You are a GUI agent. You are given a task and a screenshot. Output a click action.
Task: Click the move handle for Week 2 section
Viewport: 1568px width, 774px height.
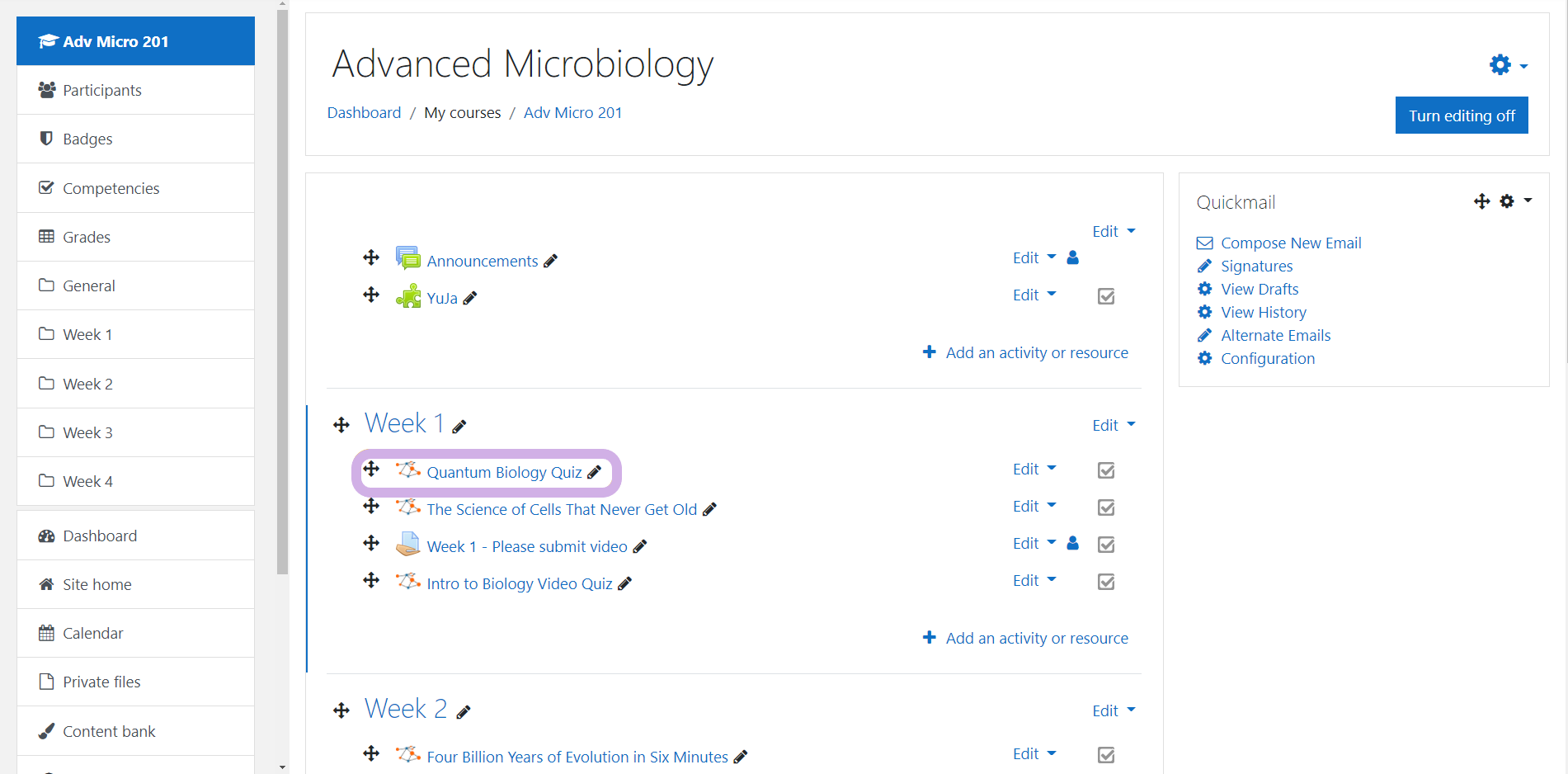click(x=341, y=710)
